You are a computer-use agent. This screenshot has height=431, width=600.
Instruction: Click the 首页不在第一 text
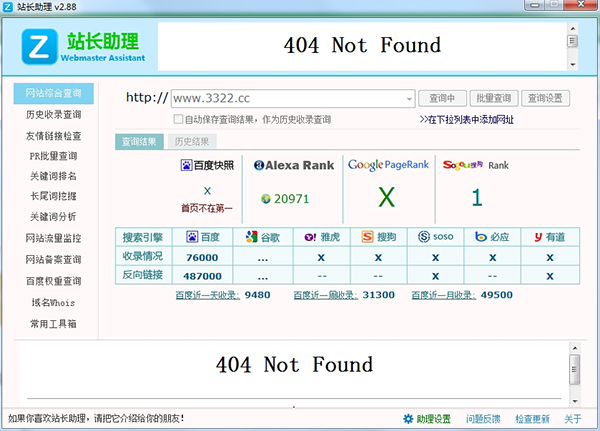coord(207,209)
